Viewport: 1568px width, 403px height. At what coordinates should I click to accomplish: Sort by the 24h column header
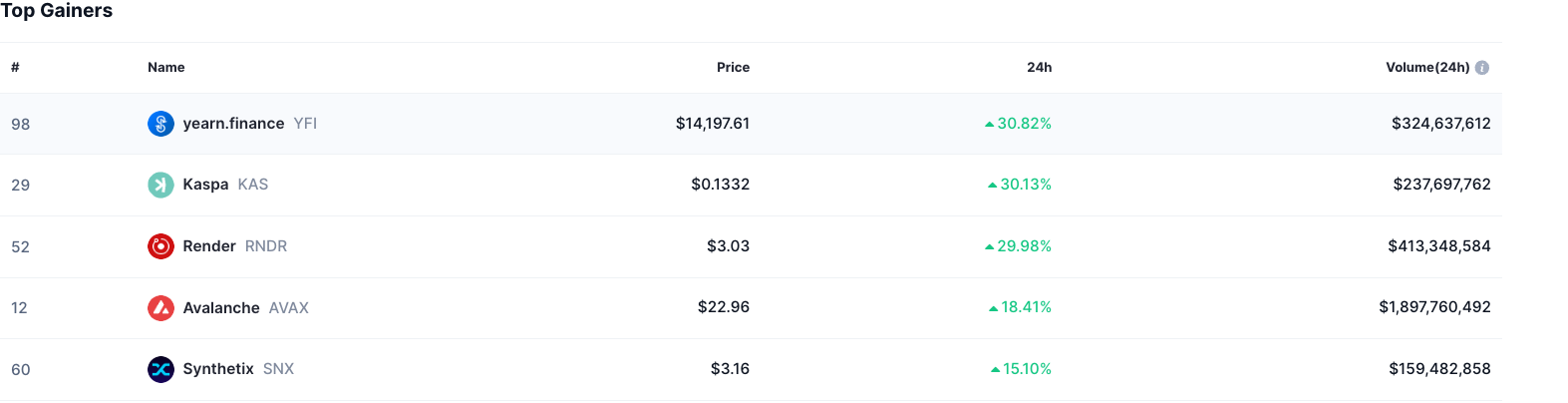click(1039, 68)
